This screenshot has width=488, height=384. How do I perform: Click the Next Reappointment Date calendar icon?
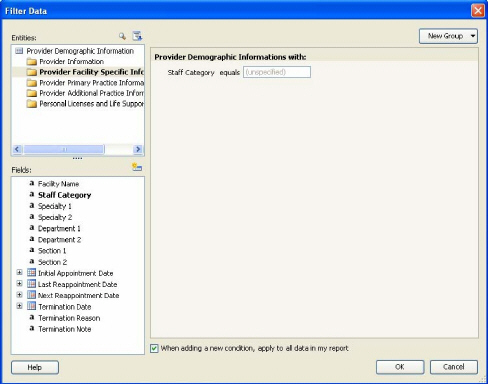click(31, 295)
